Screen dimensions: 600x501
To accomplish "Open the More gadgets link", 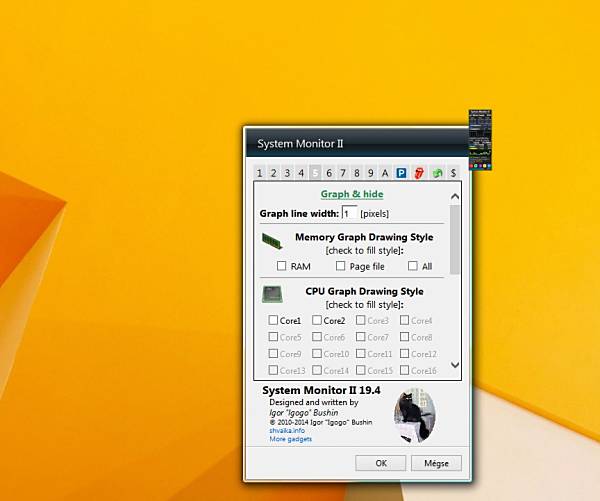I will tap(290, 439).
